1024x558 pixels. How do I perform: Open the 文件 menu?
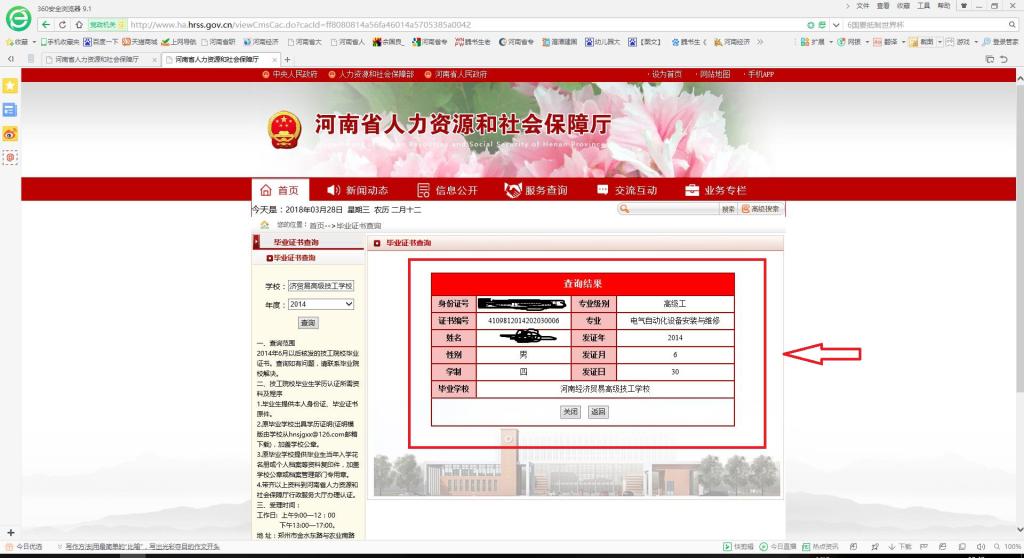pyautogui.click(x=863, y=6)
